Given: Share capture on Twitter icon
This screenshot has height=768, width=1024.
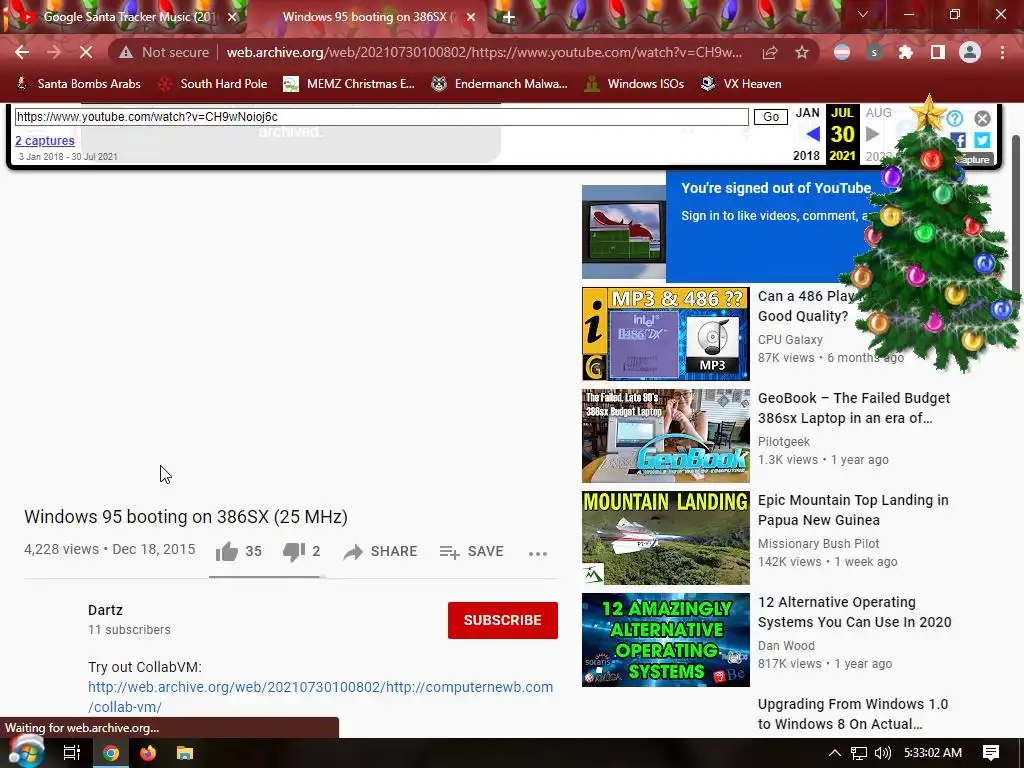Looking at the screenshot, I should (982, 140).
